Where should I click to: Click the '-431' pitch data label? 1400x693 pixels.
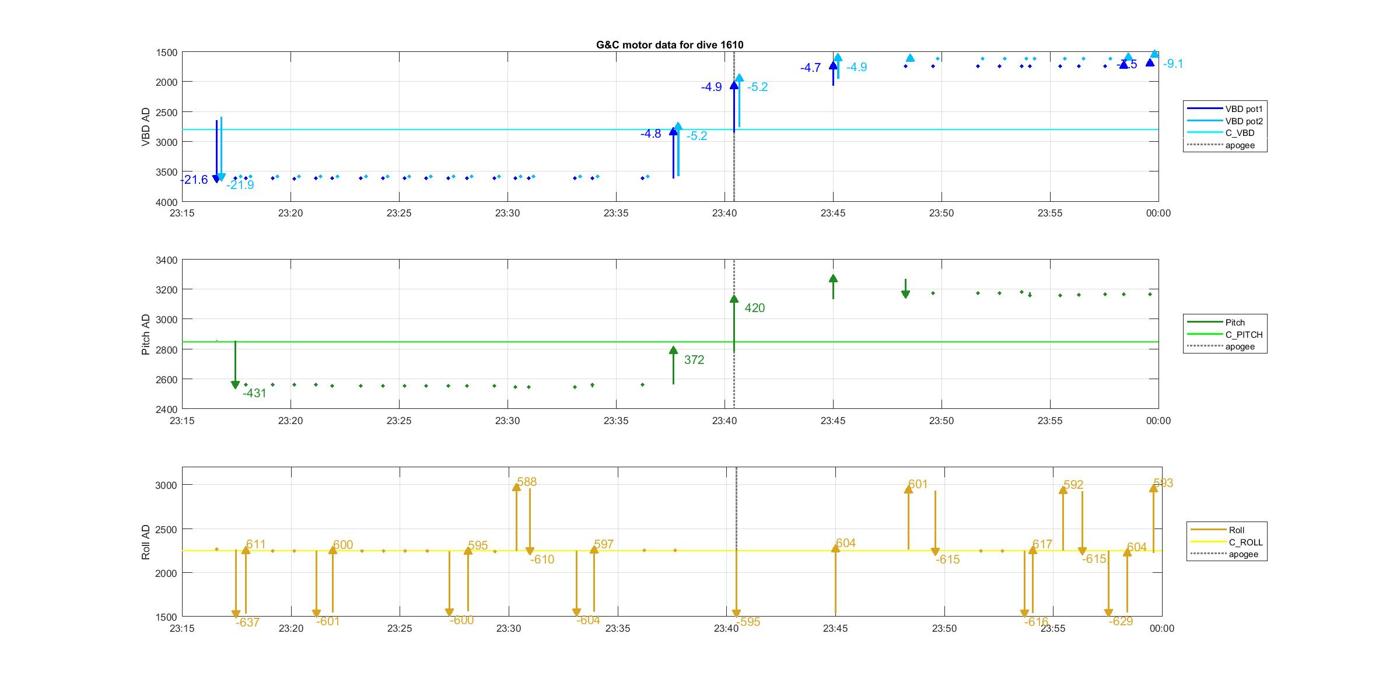tap(255, 394)
